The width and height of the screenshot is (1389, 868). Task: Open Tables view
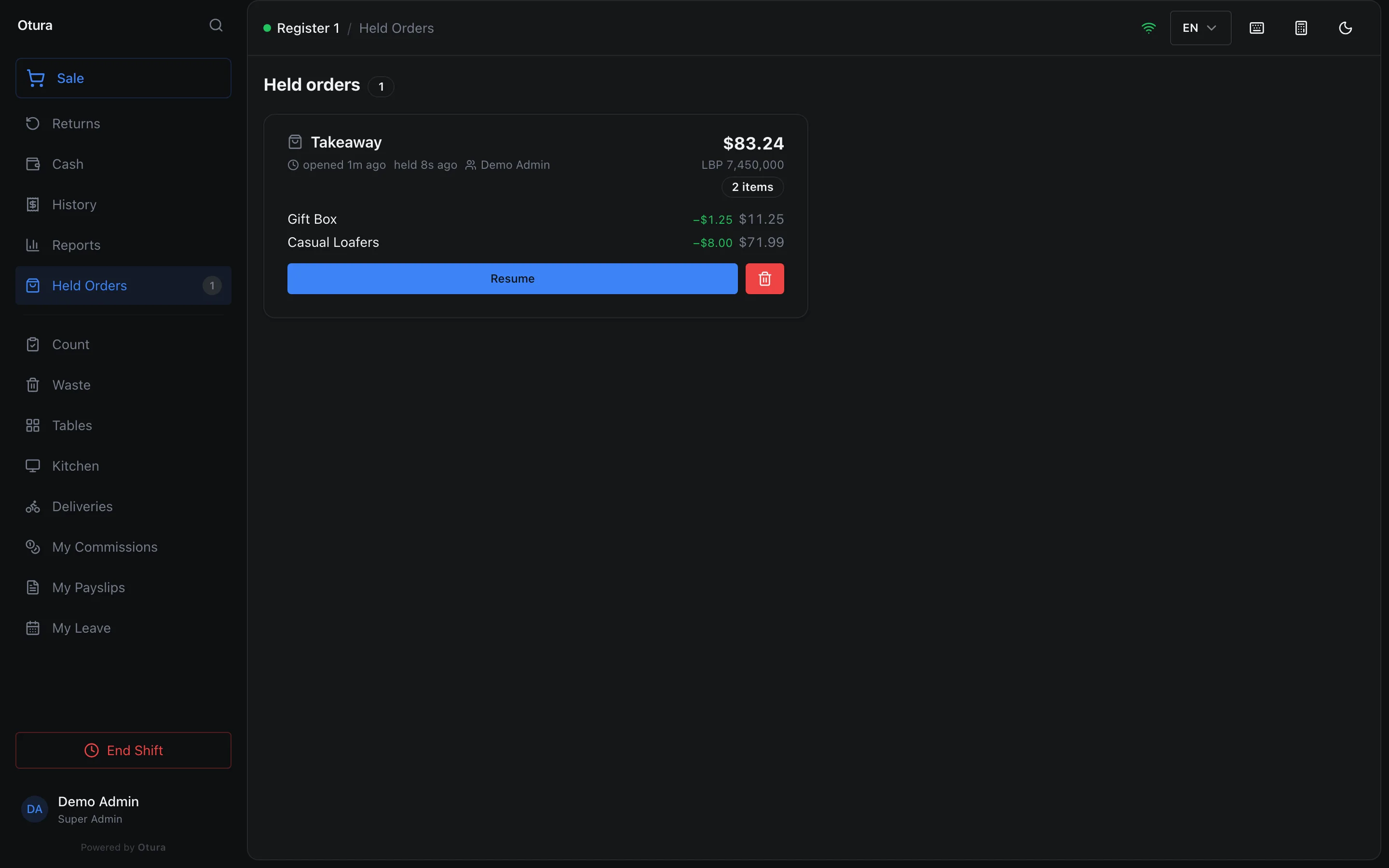[x=123, y=425]
